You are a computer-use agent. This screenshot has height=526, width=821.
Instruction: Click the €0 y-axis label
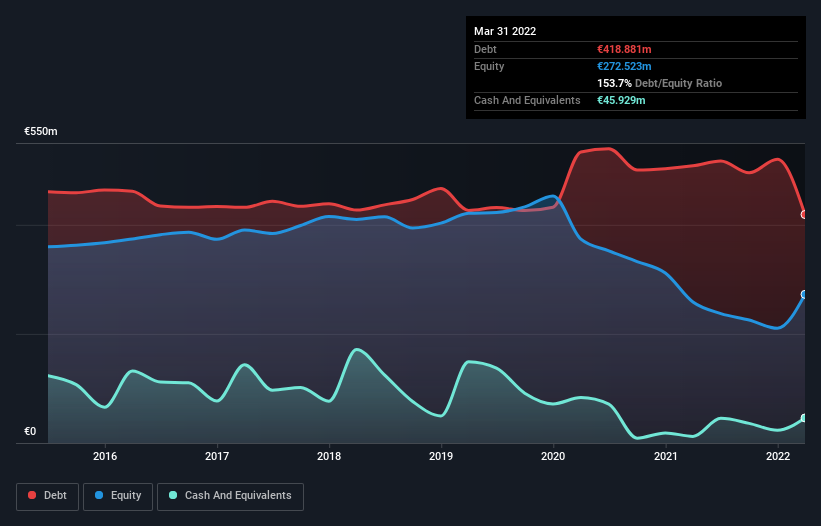coord(30,431)
